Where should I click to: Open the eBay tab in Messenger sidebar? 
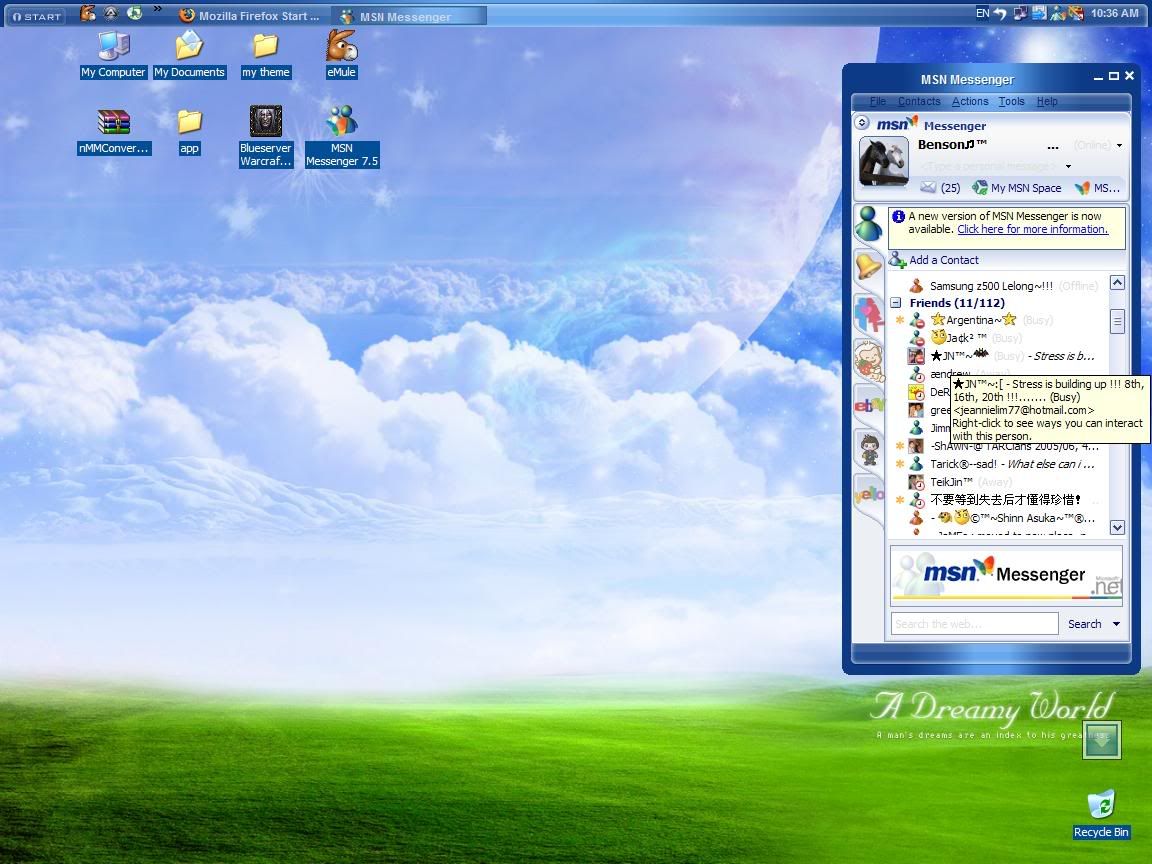pyautogui.click(x=868, y=404)
